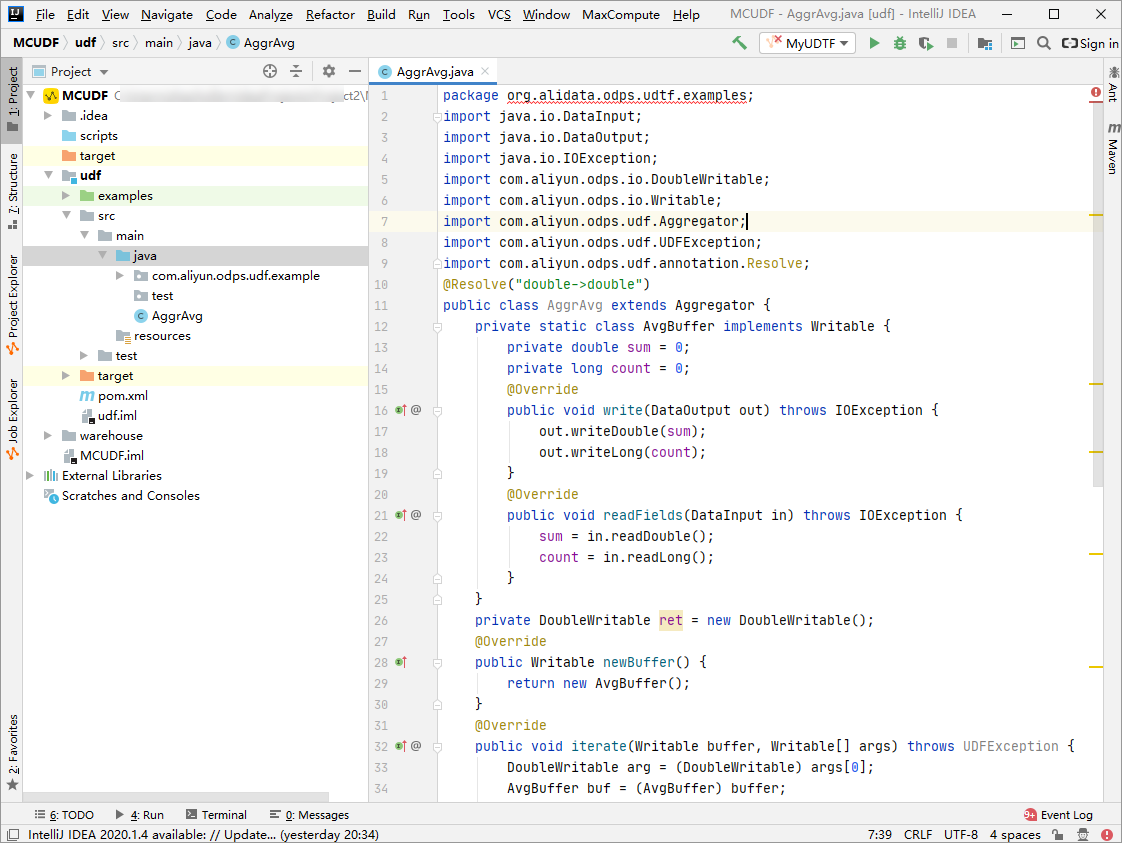Image resolution: width=1122 pixels, height=843 pixels.
Task: Expand the warehouse folder in tree
Action: 49,436
